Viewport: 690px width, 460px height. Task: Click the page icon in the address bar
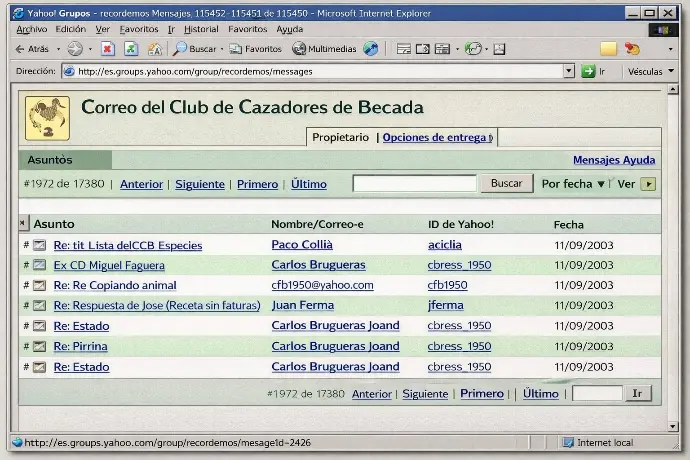[69, 71]
